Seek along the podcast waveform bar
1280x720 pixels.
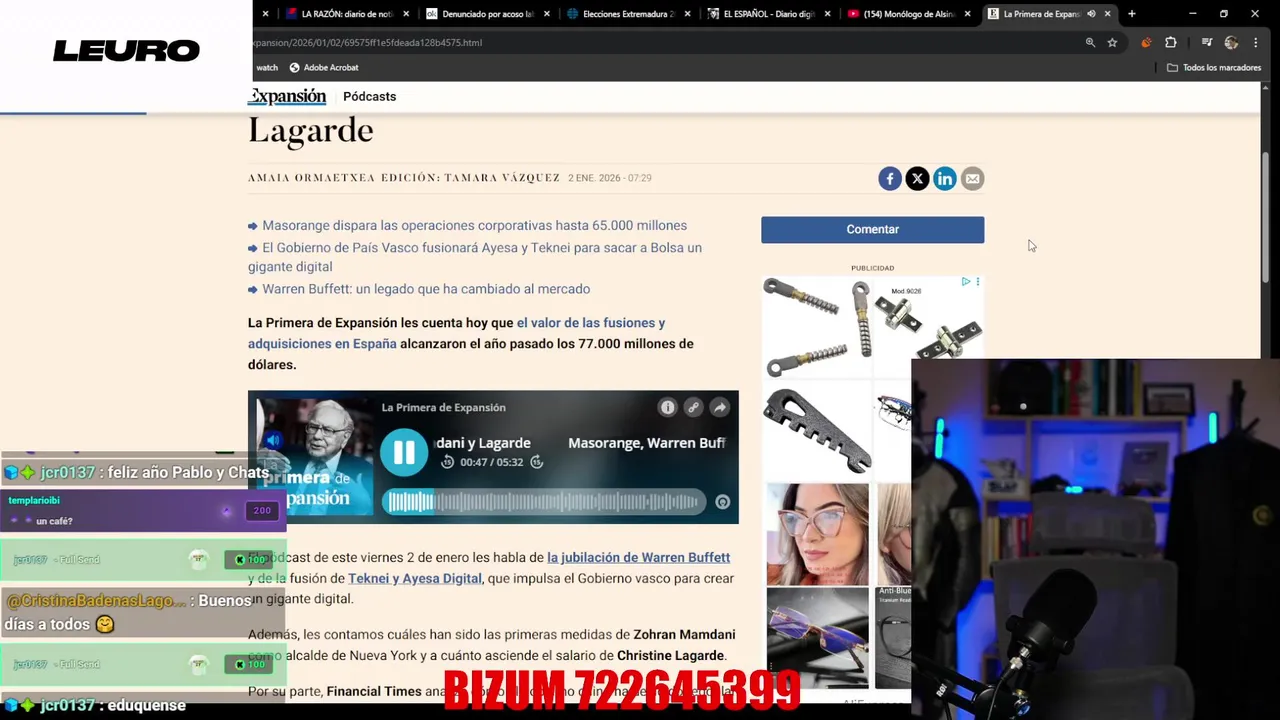[x=545, y=502]
